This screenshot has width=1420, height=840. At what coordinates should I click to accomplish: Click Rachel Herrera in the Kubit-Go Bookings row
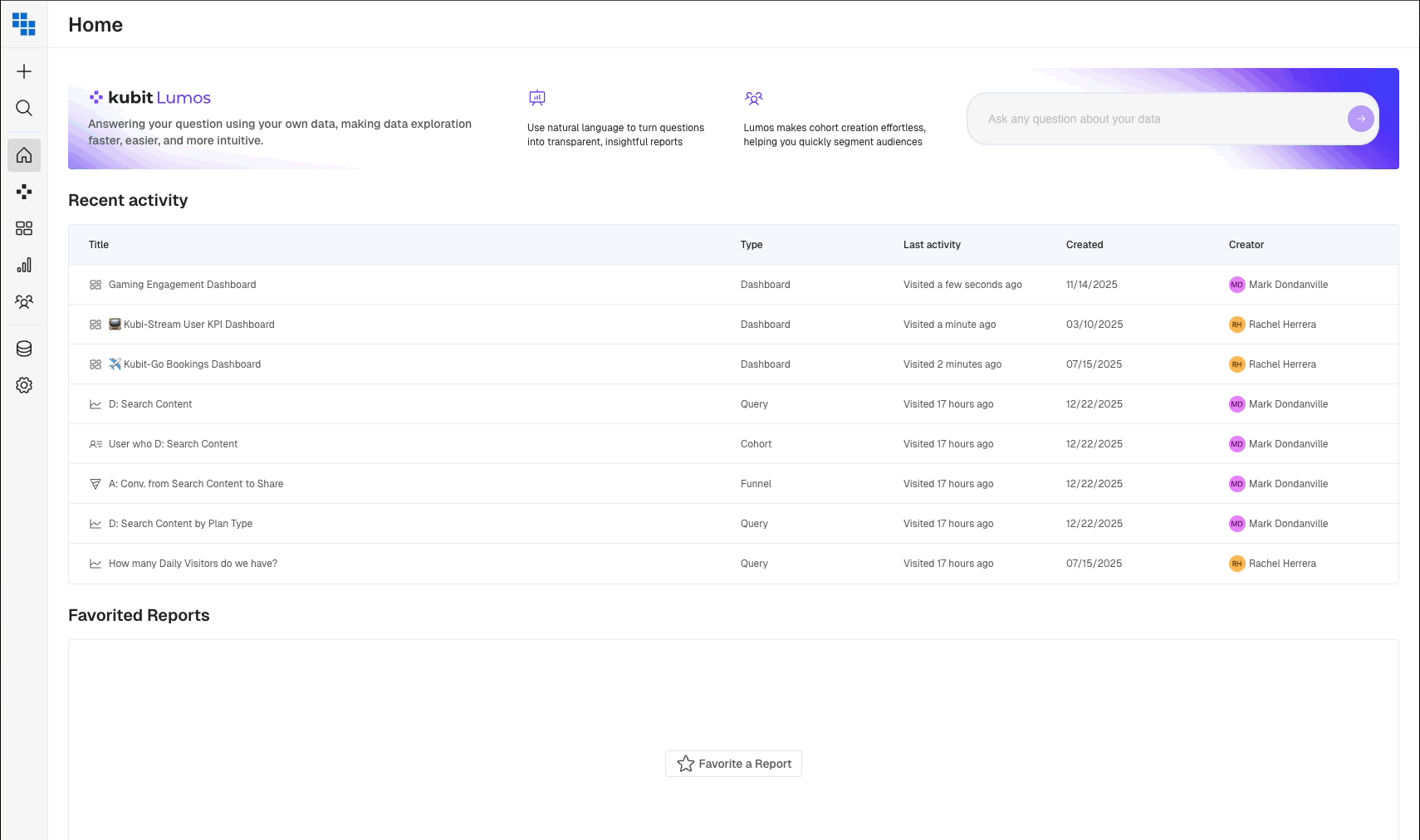coord(1282,364)
